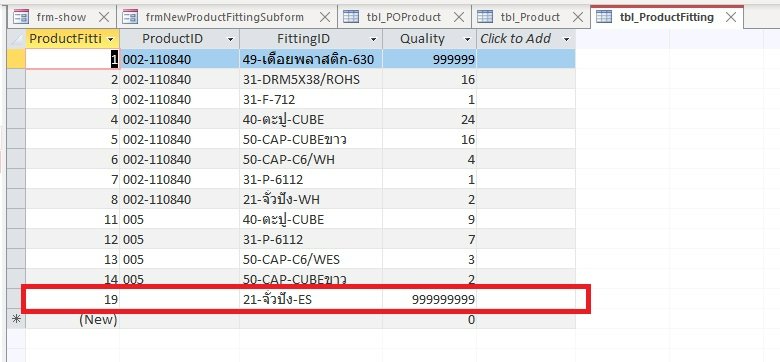
Task: Click FittingID 40-ตะปู-CUBE in row 4
Action: coord(311,120)
